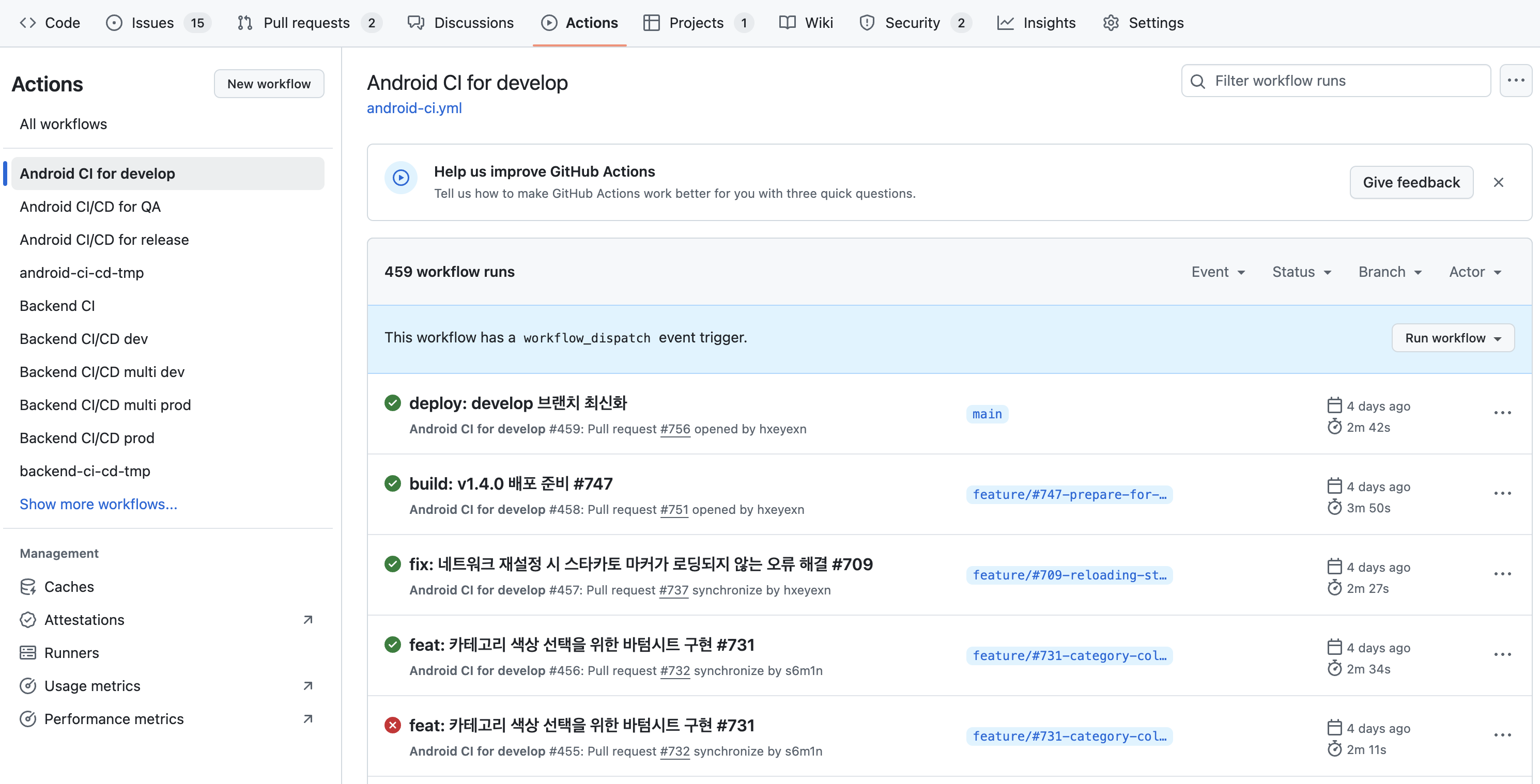Click the Caches database icon
The width and height of the screenshot is (1540, 784).
[27, 587]
